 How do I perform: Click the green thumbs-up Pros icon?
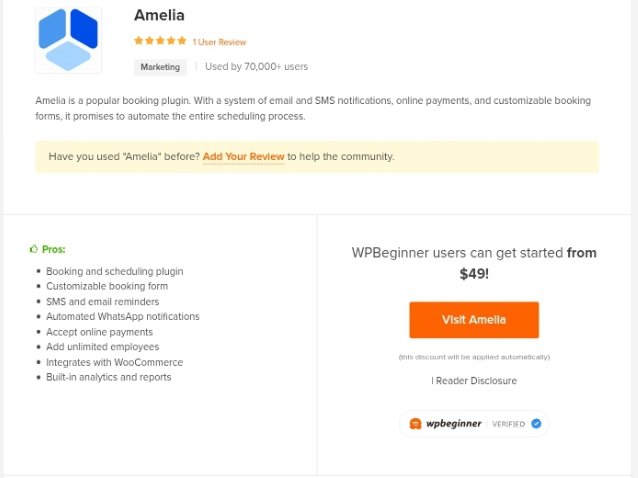[x=34, y=249]
